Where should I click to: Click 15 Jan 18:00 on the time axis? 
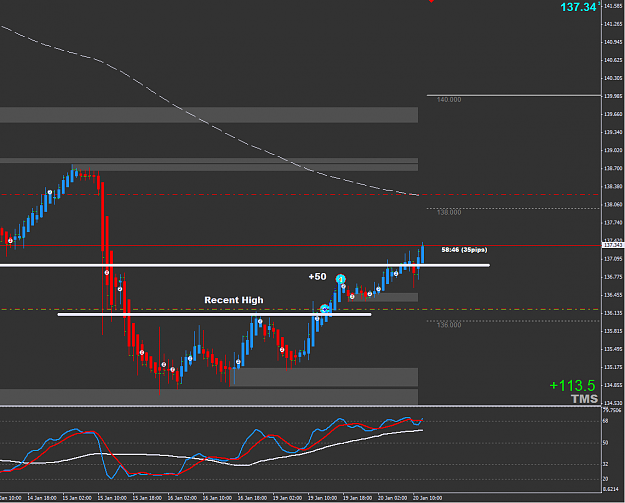pos(147,498)
